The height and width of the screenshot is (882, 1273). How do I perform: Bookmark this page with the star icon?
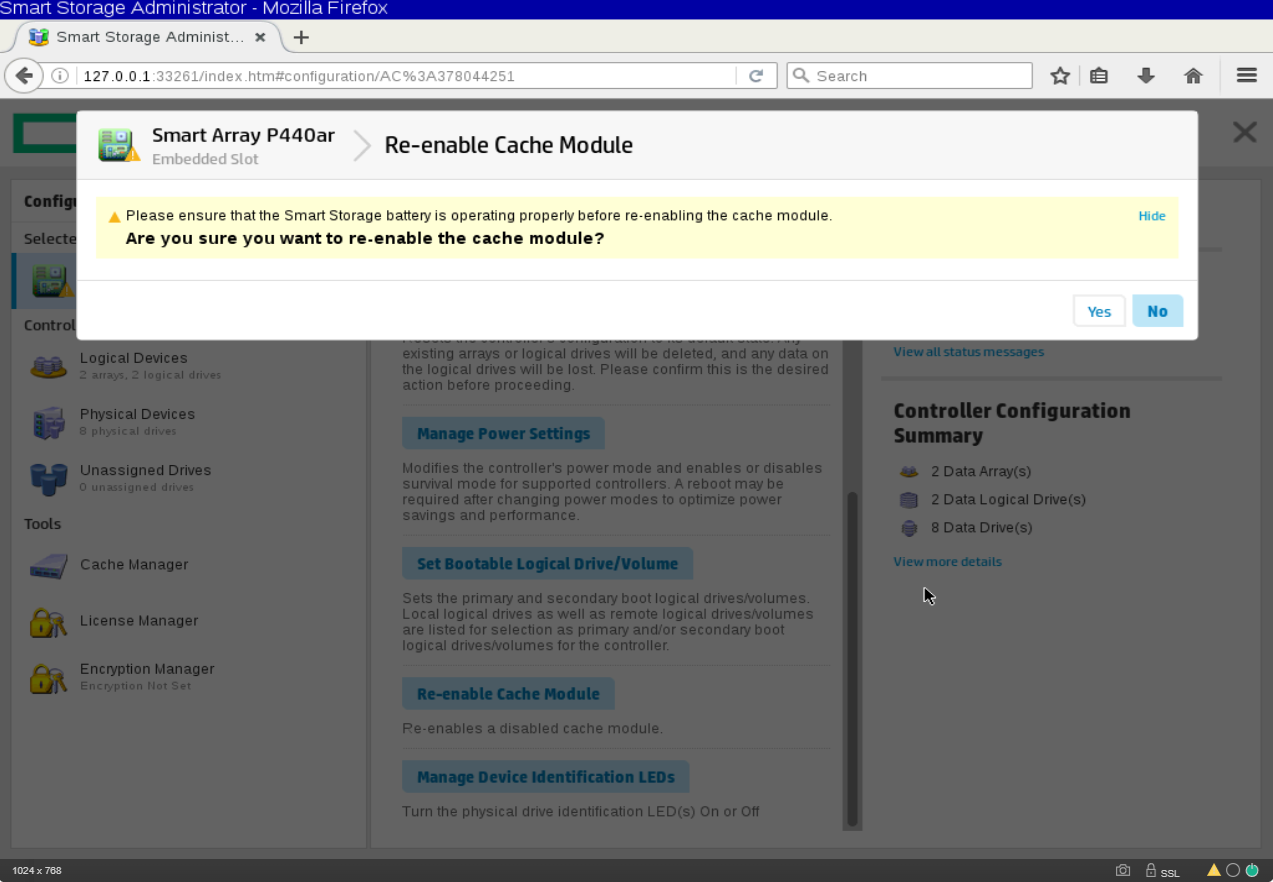(1060, 76)
